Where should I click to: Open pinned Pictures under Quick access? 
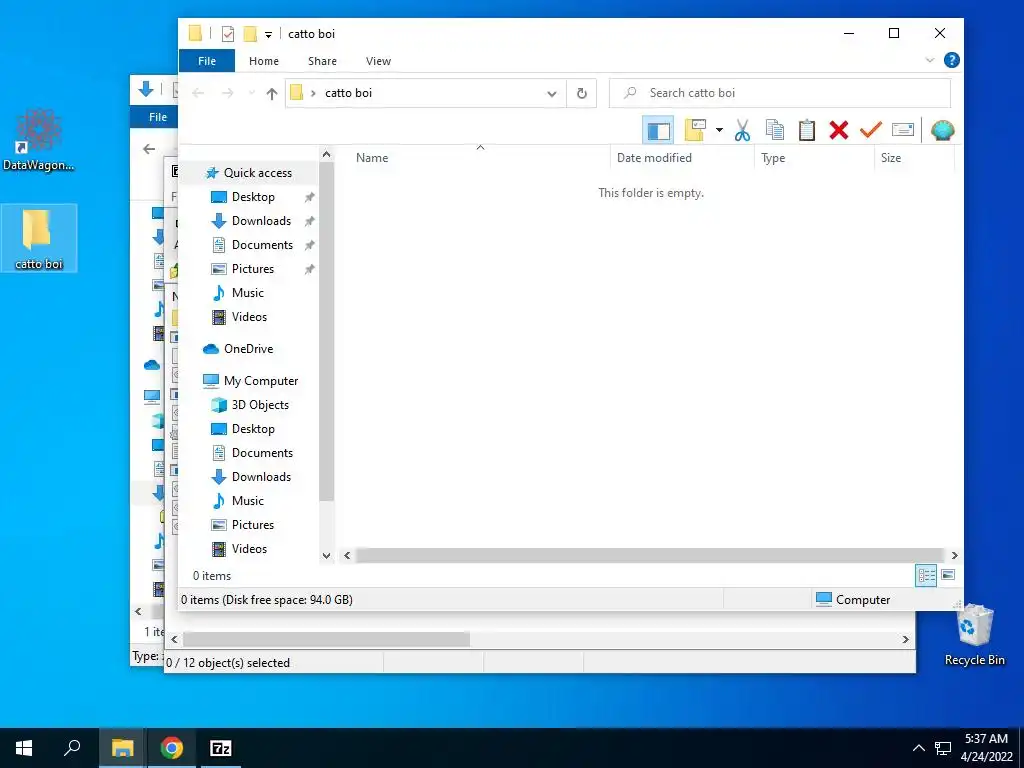[252, 268]
